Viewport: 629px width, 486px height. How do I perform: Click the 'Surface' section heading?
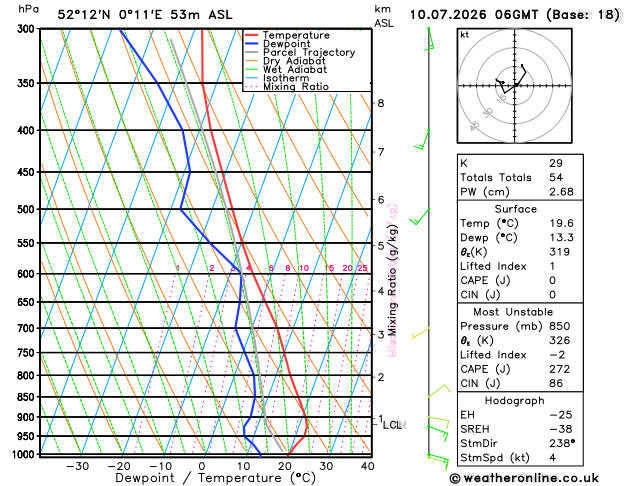coord(515,209)
